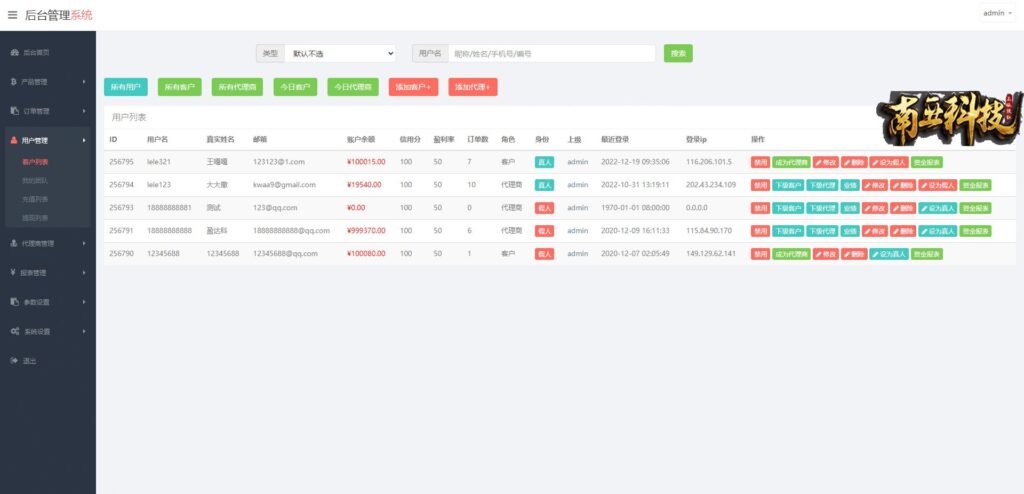Click email kwaa9@gmail.com cell
Viewport: 1024px width, 494px height.
(x=284, y=185)
